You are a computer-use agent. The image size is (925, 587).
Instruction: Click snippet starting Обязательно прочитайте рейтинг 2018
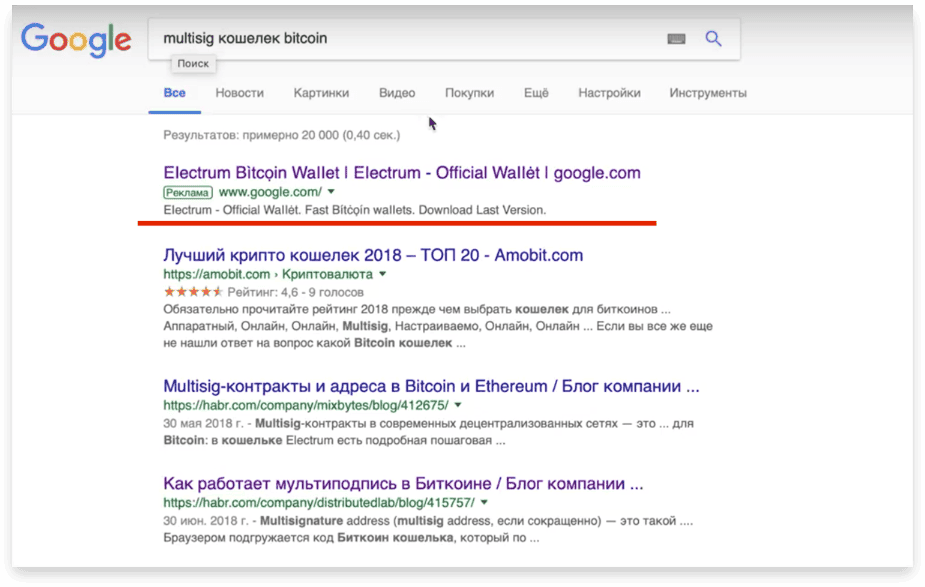pos(438,326)
